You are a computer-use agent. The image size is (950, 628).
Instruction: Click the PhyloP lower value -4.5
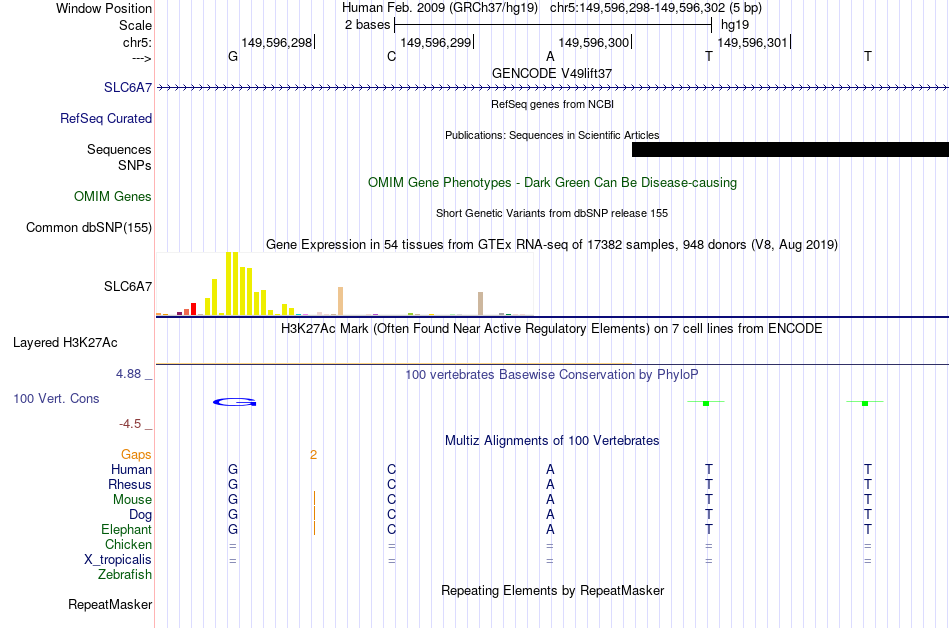[130, 423]
